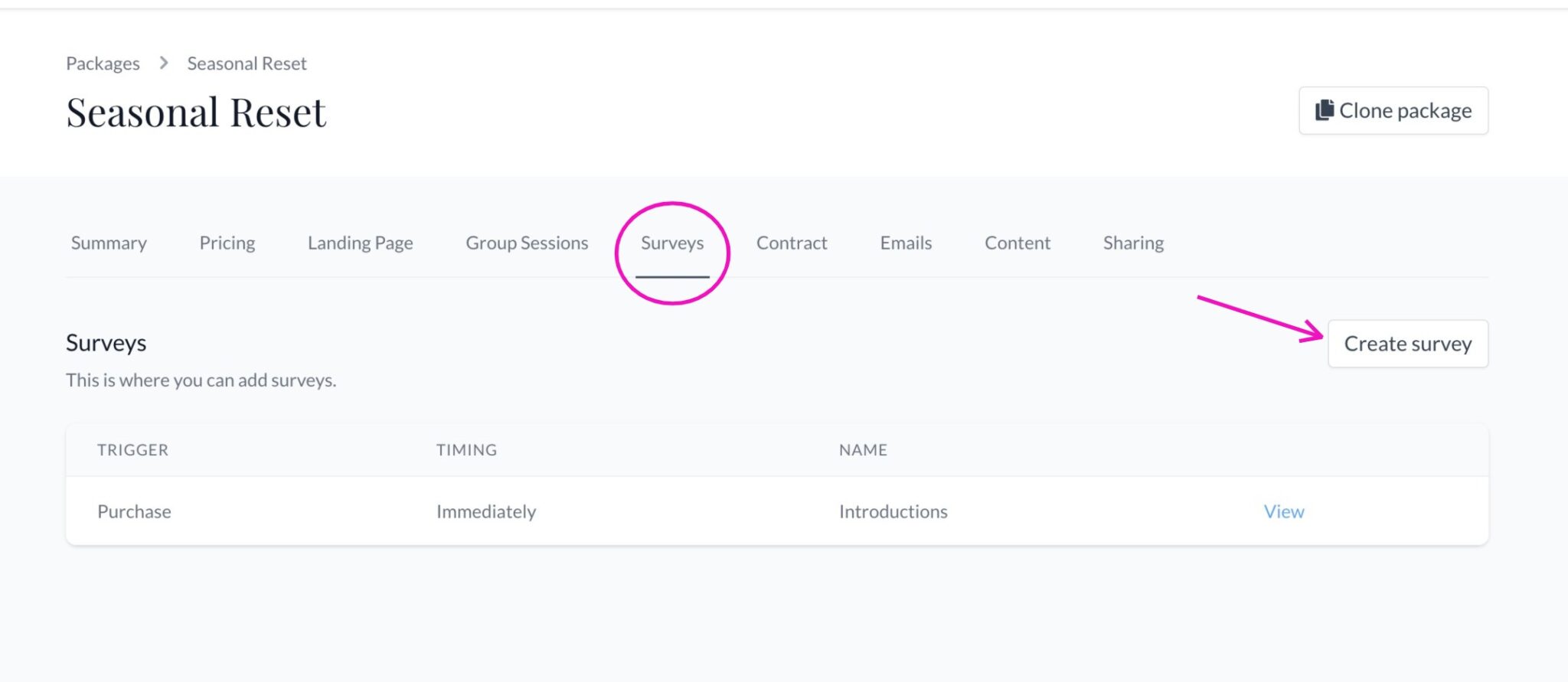This screenshot has height=682, width=1568.
Task: View the Introductions survey
Action: click(1283, 511)
